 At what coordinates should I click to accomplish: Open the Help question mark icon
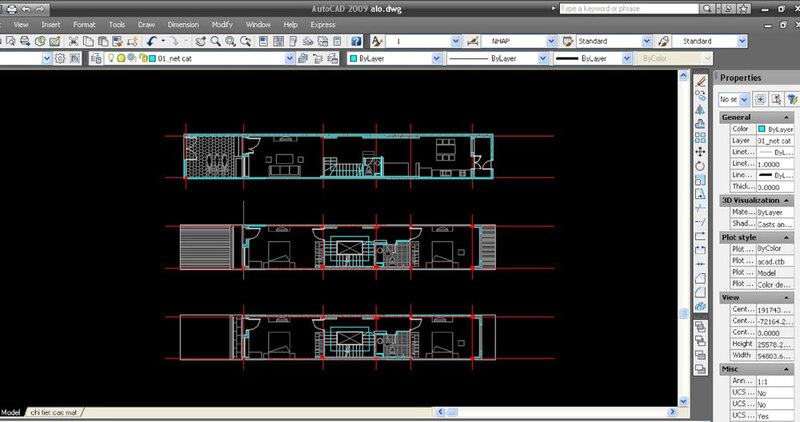pyautogui.click(x=356, y=41)
